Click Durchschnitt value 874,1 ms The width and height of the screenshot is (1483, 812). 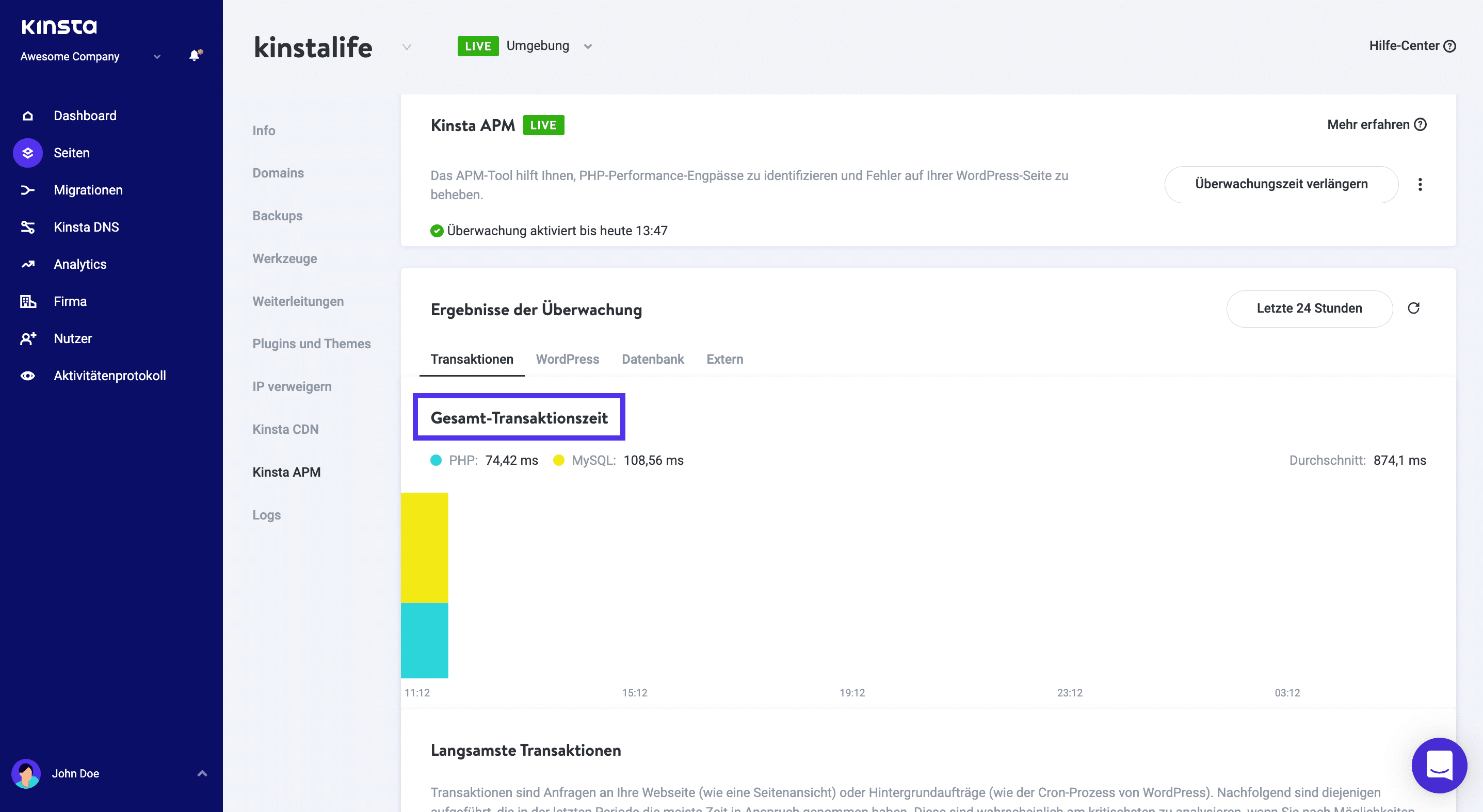coord(1399,460)
